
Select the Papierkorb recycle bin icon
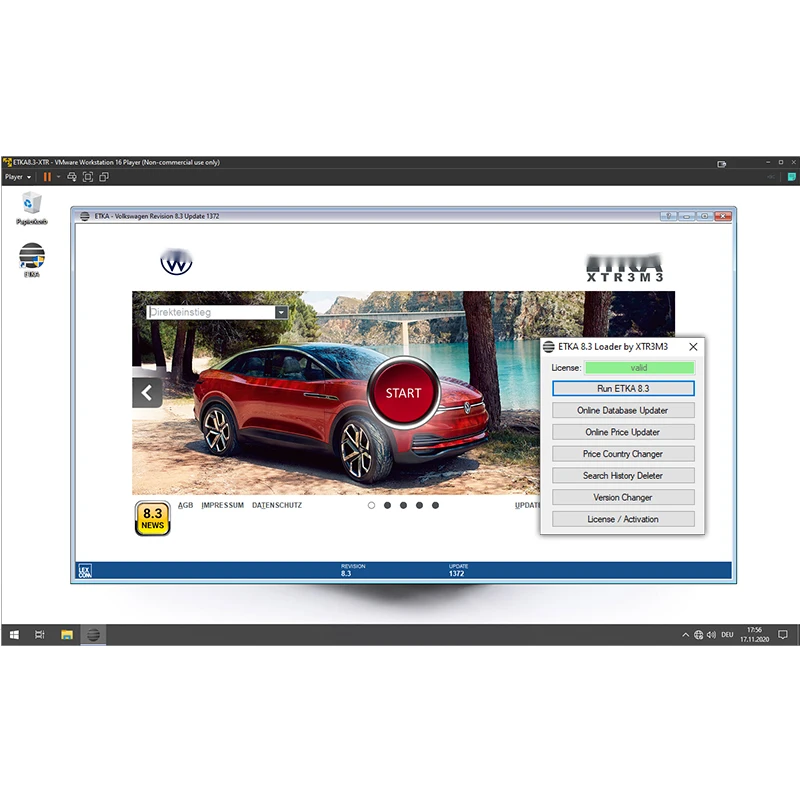point(31,208)
